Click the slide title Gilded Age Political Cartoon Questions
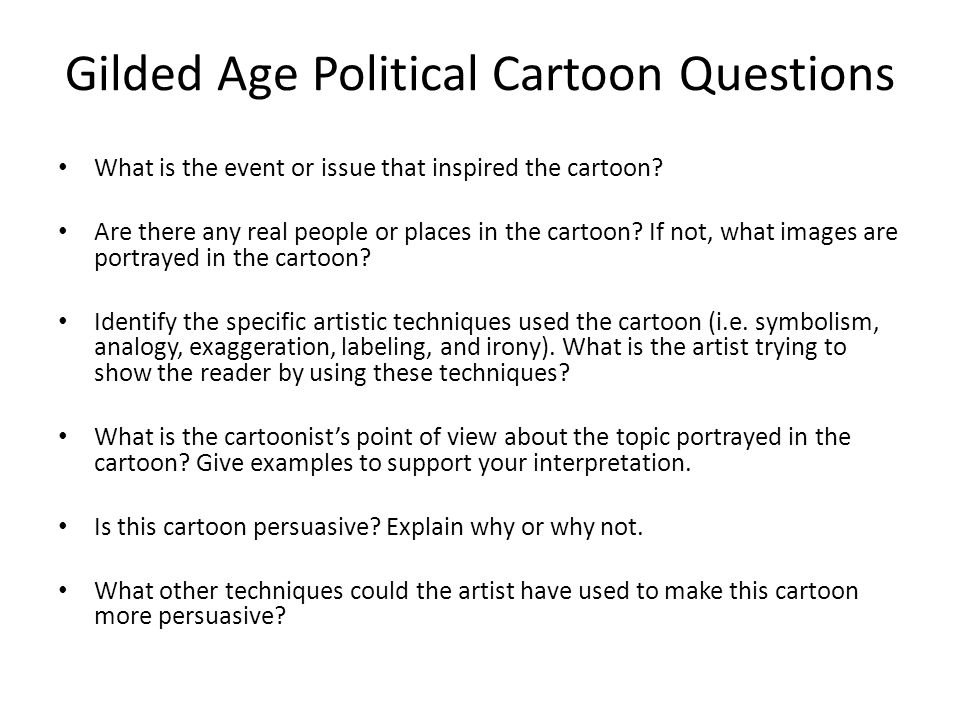Screen dimensions: 960x720 tap(480, 75)
